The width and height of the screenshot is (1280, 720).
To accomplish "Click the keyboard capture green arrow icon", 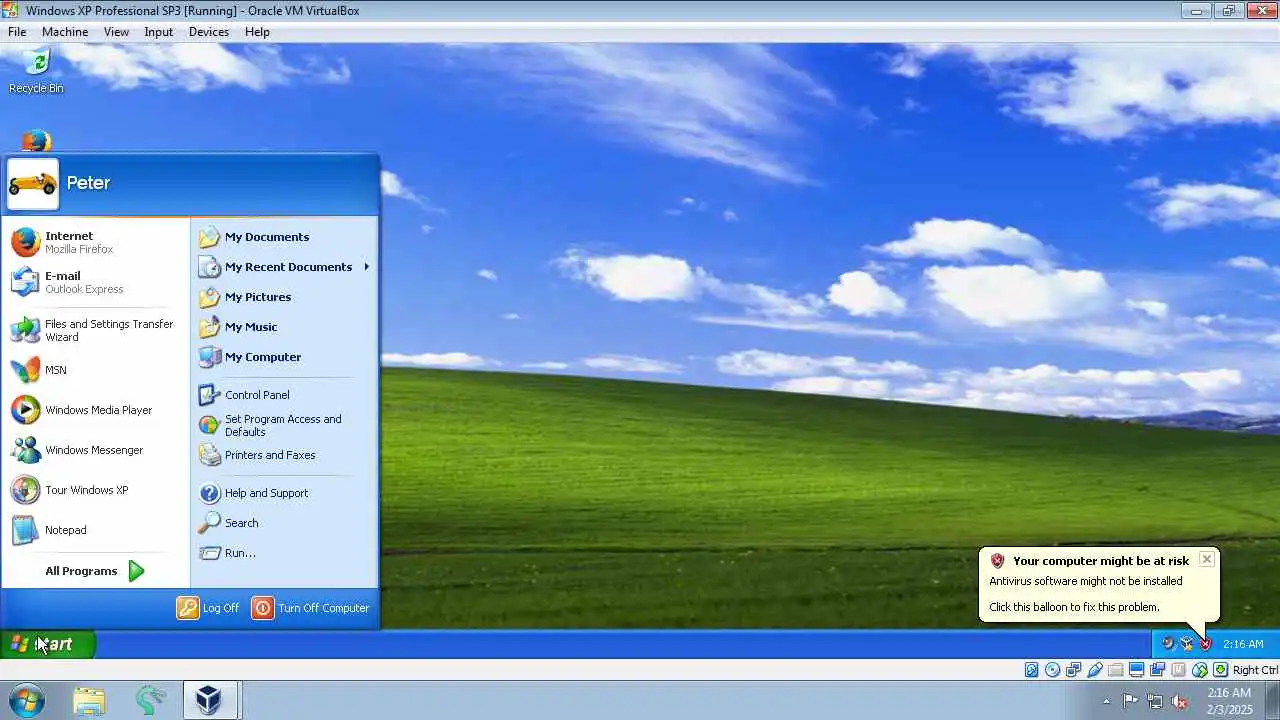I will point(1221,670).
